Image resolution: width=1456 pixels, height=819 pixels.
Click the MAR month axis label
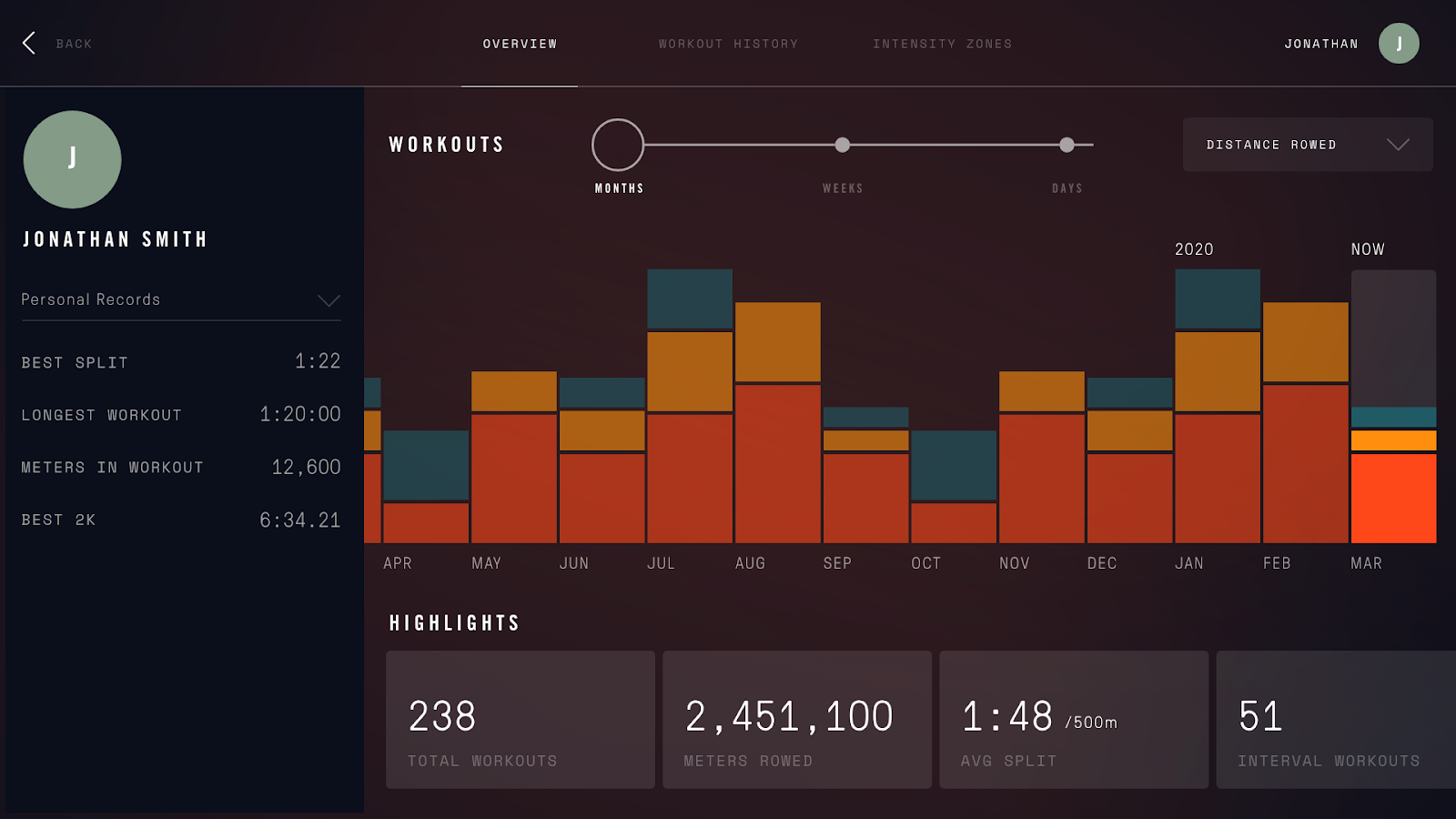pos(1367,563)
